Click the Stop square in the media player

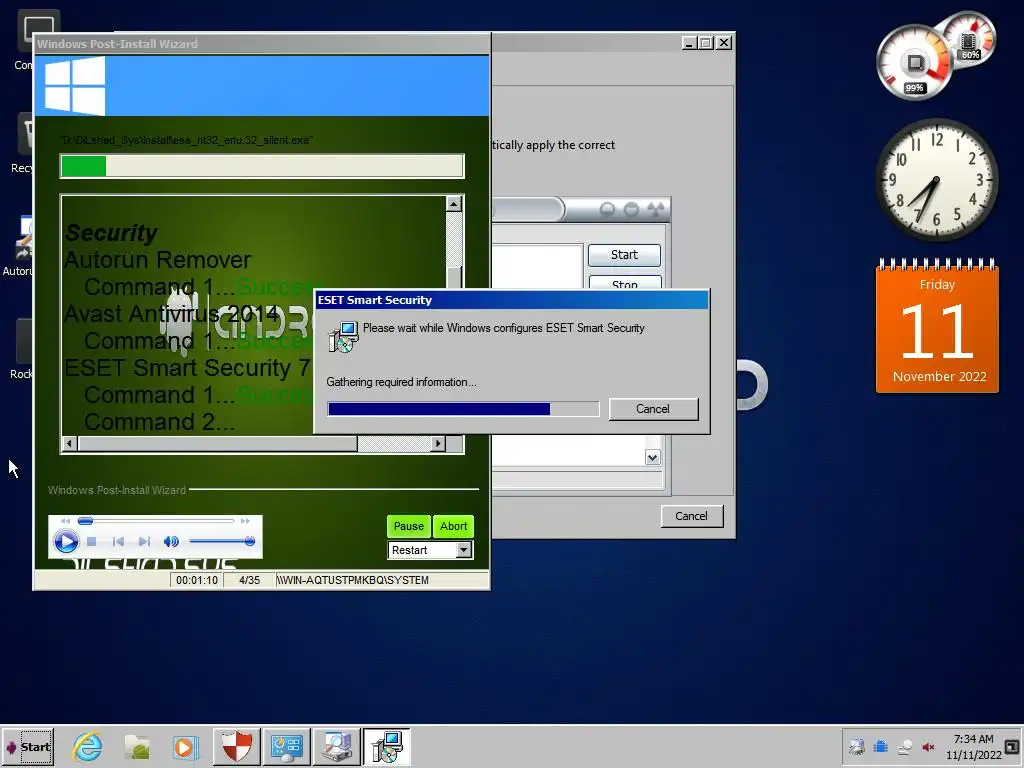[x=92, y=541]
